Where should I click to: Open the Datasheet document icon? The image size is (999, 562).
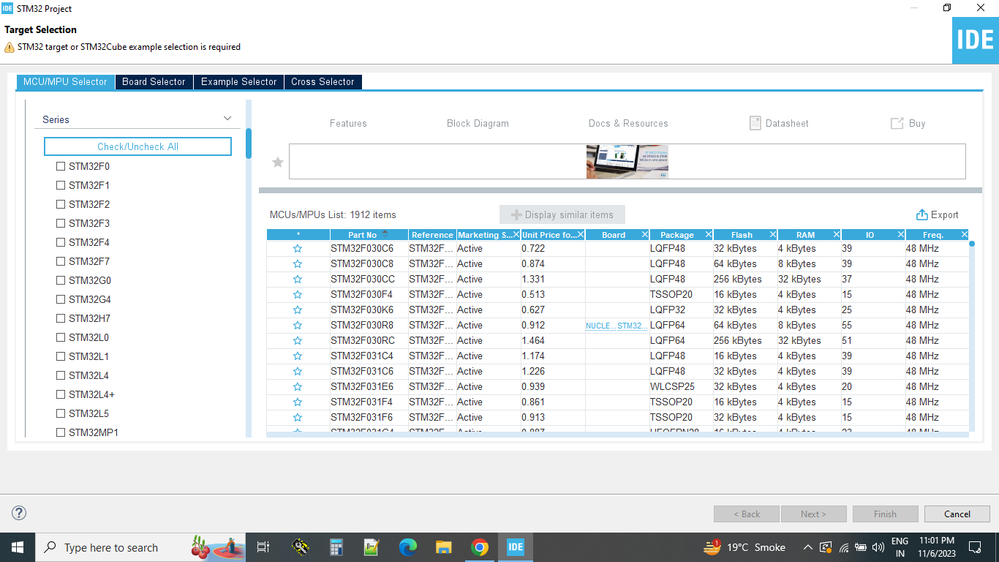[x=755, y=123]
